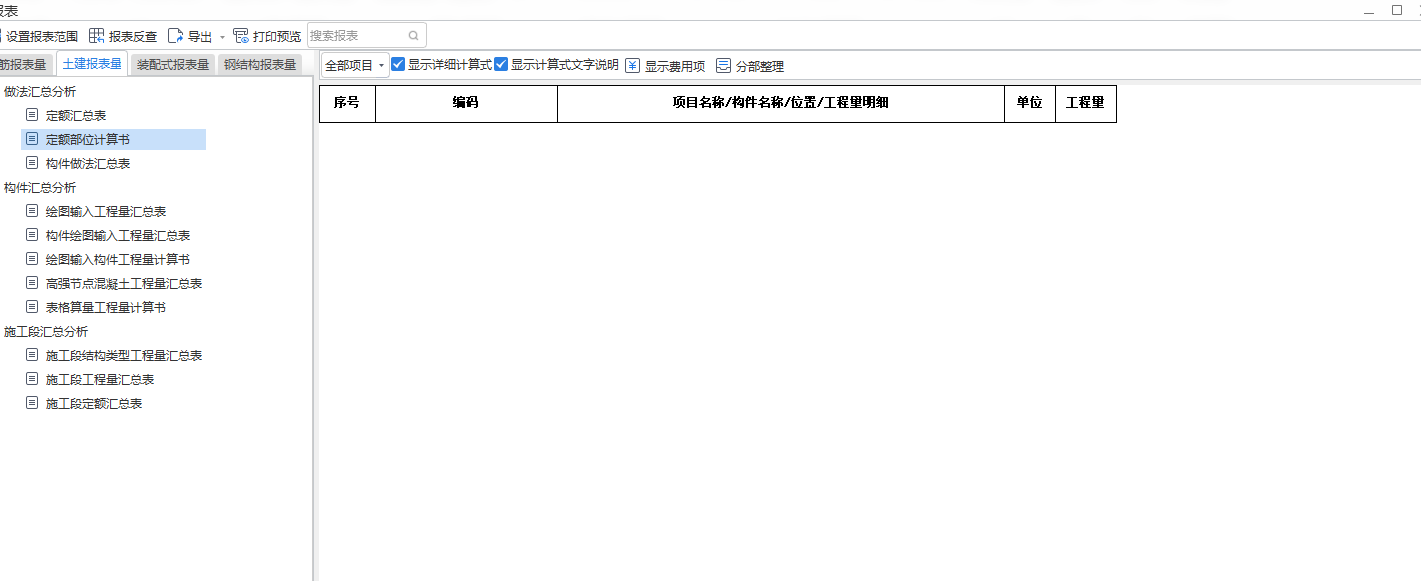The width and height of the screenshot is (1421, 581).
Task: Select the 打印预览 print preview icon
Action: (x=240, y=35)
